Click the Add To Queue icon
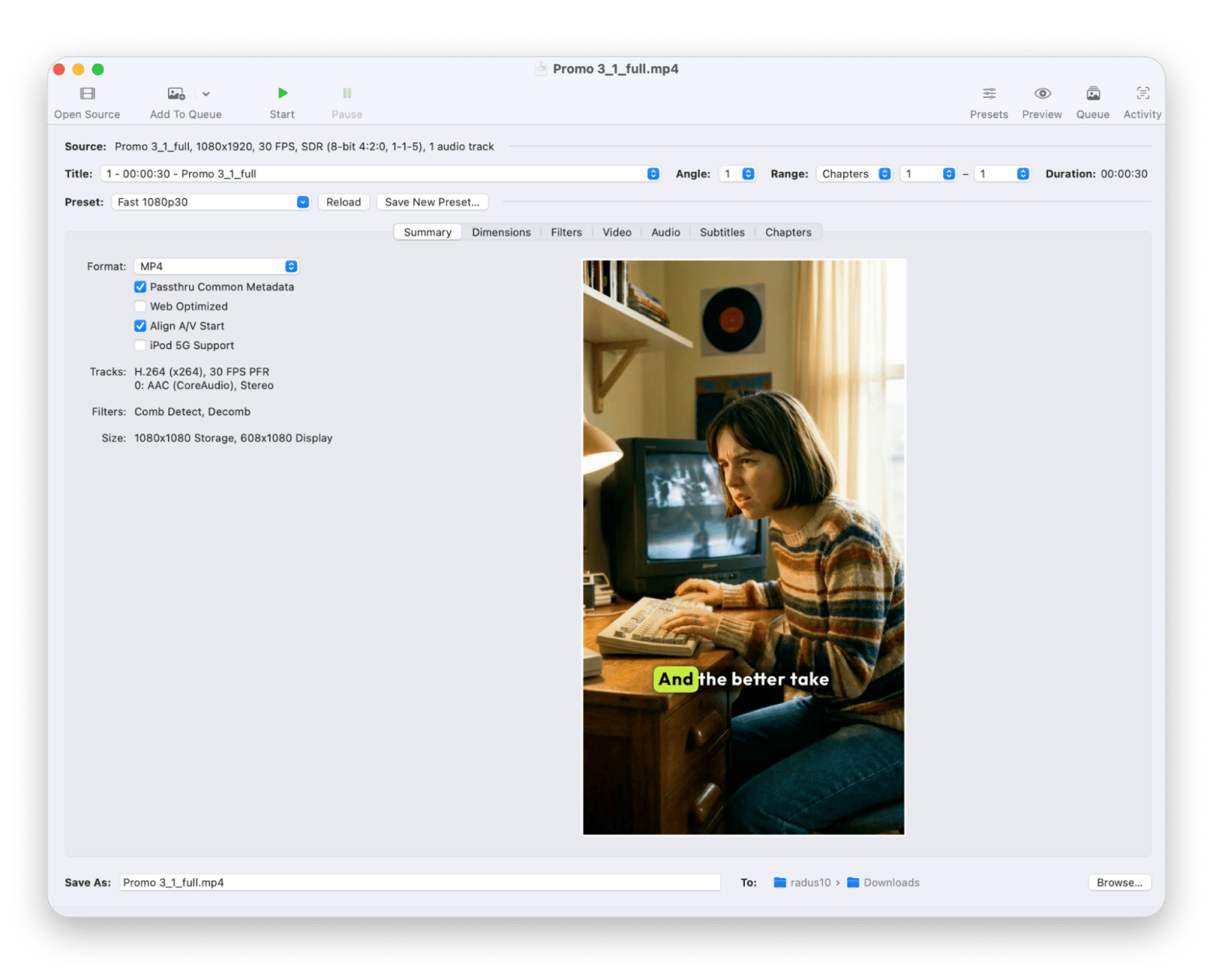Image resolution: width=1213 pixels, height=980 pixels. (x=177, y=94)
